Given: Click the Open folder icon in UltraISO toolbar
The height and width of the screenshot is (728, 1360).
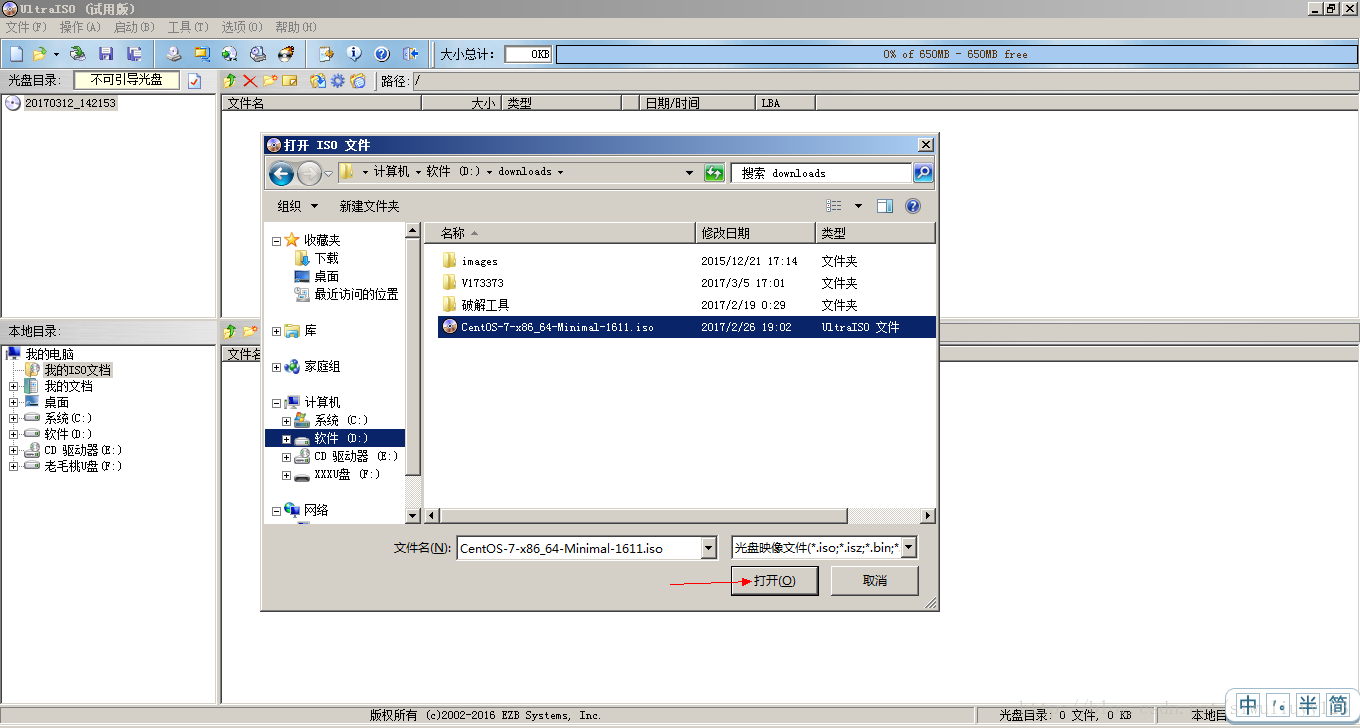Looking at the screenshot, I should [x=40, y=54].
